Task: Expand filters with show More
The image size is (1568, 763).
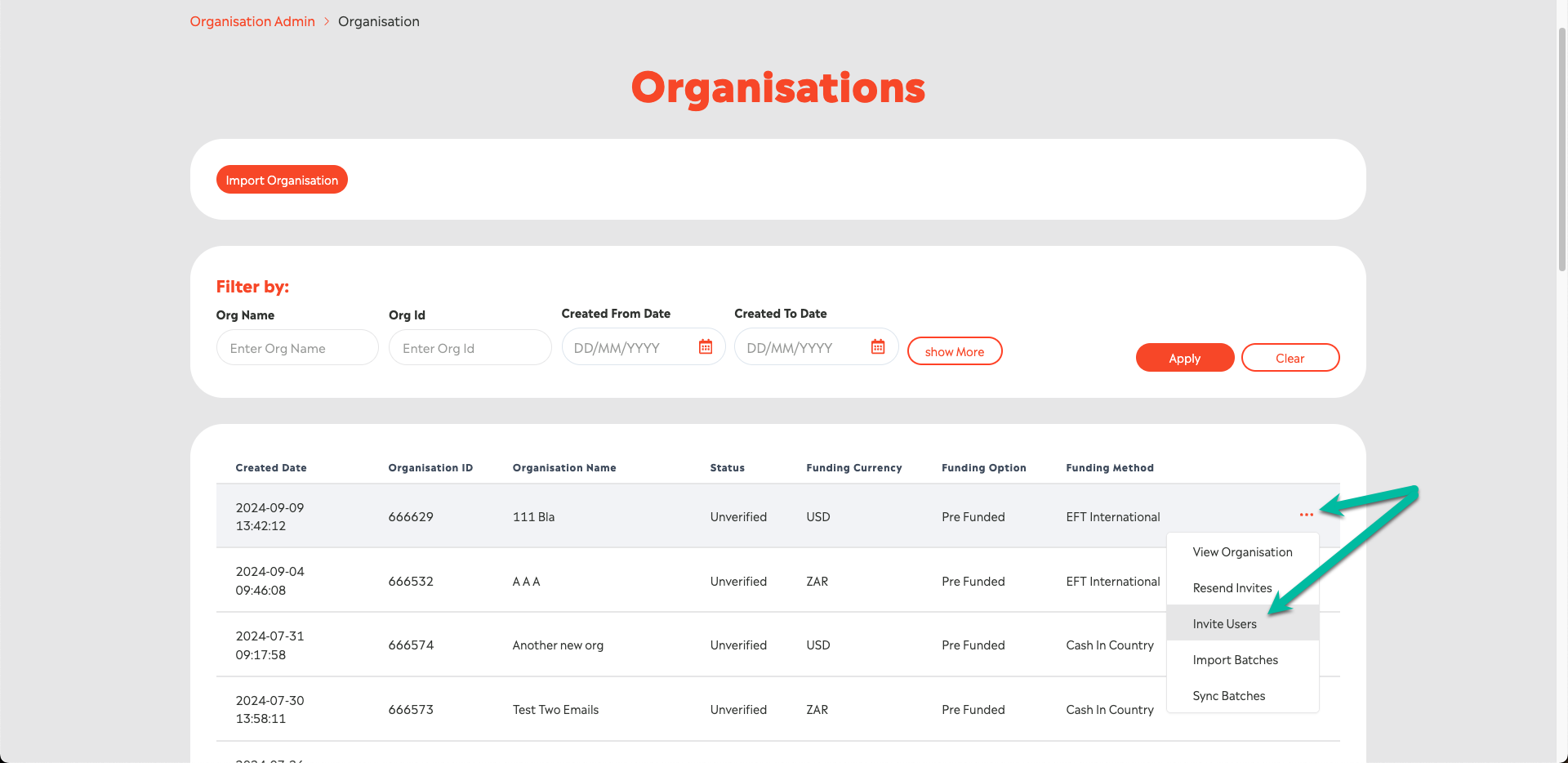Action: pyautogui.click(x=954, y=351)
